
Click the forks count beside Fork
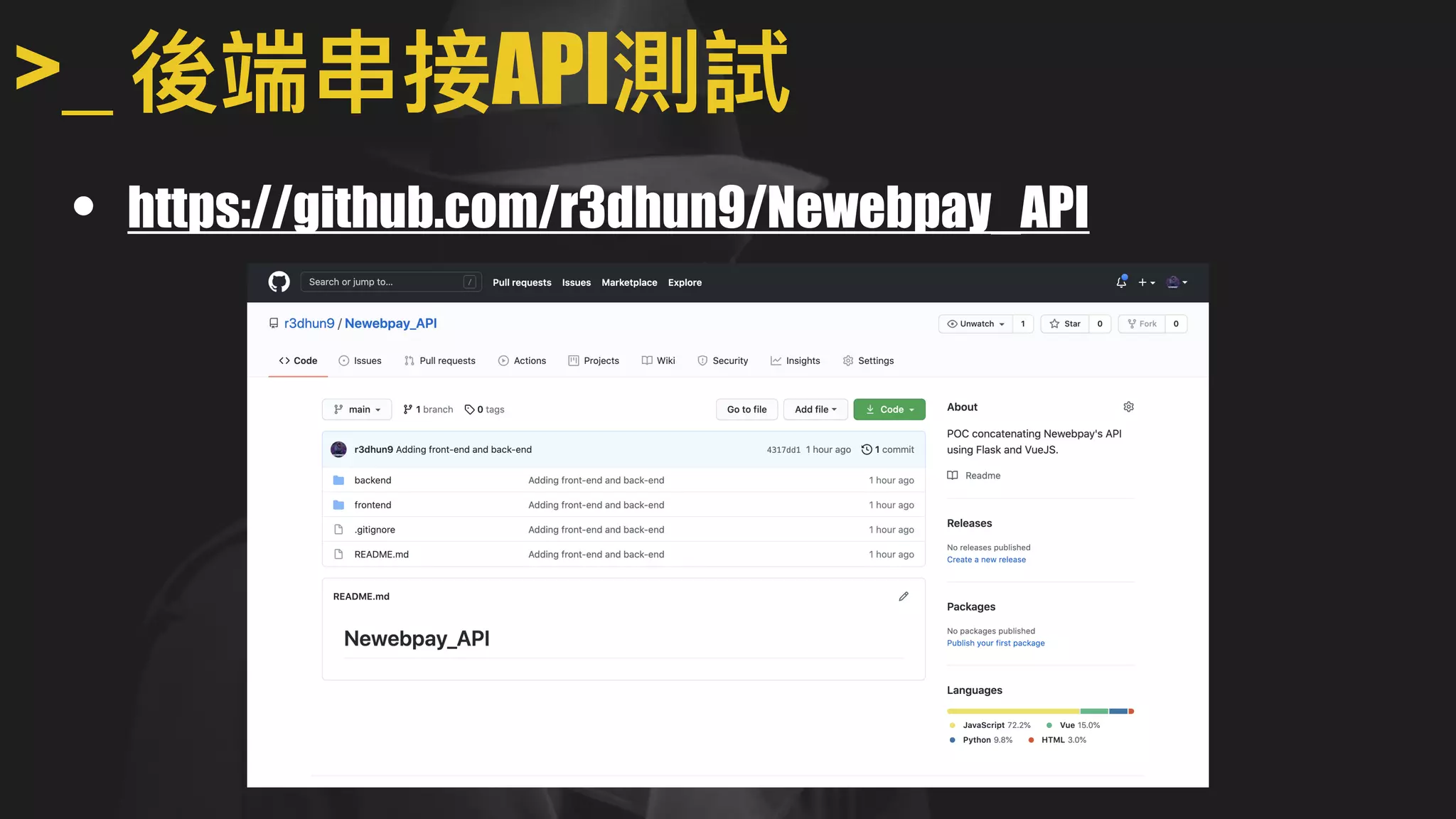(1176, 323)
